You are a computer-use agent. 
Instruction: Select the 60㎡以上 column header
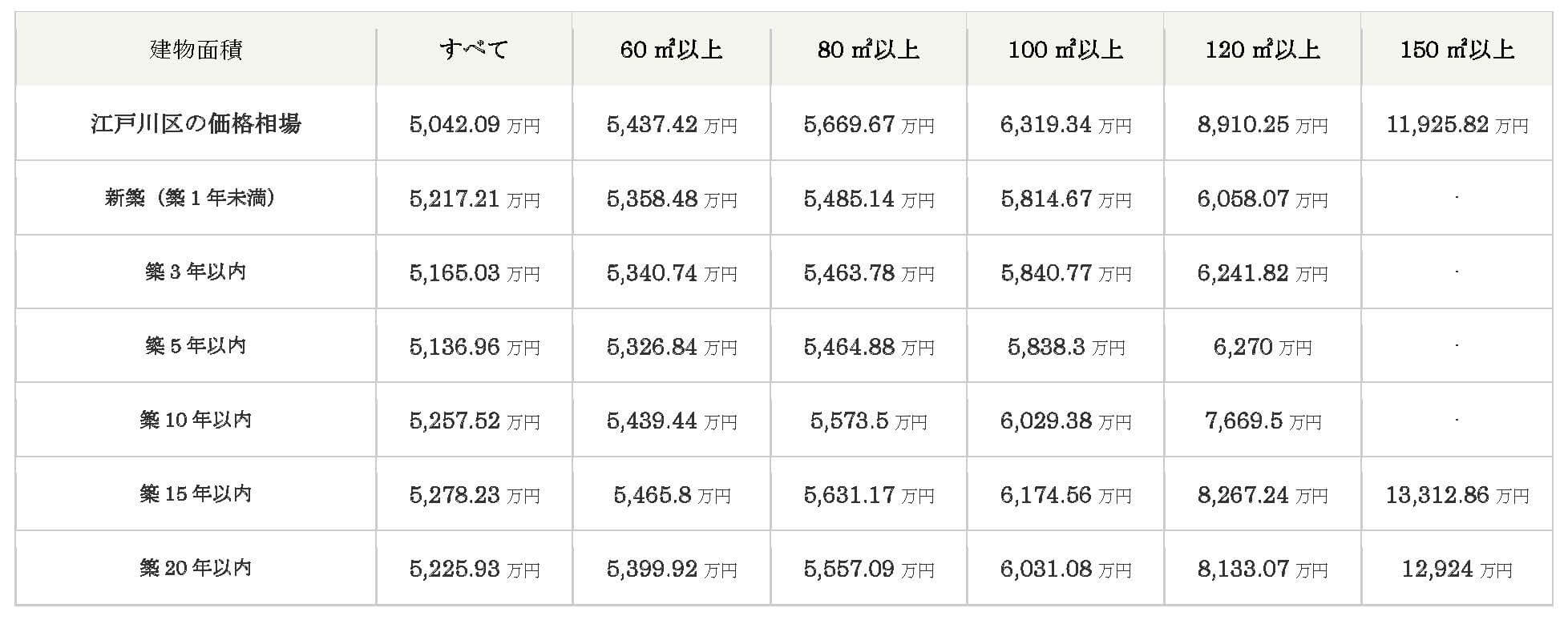(x=671, y=50)
